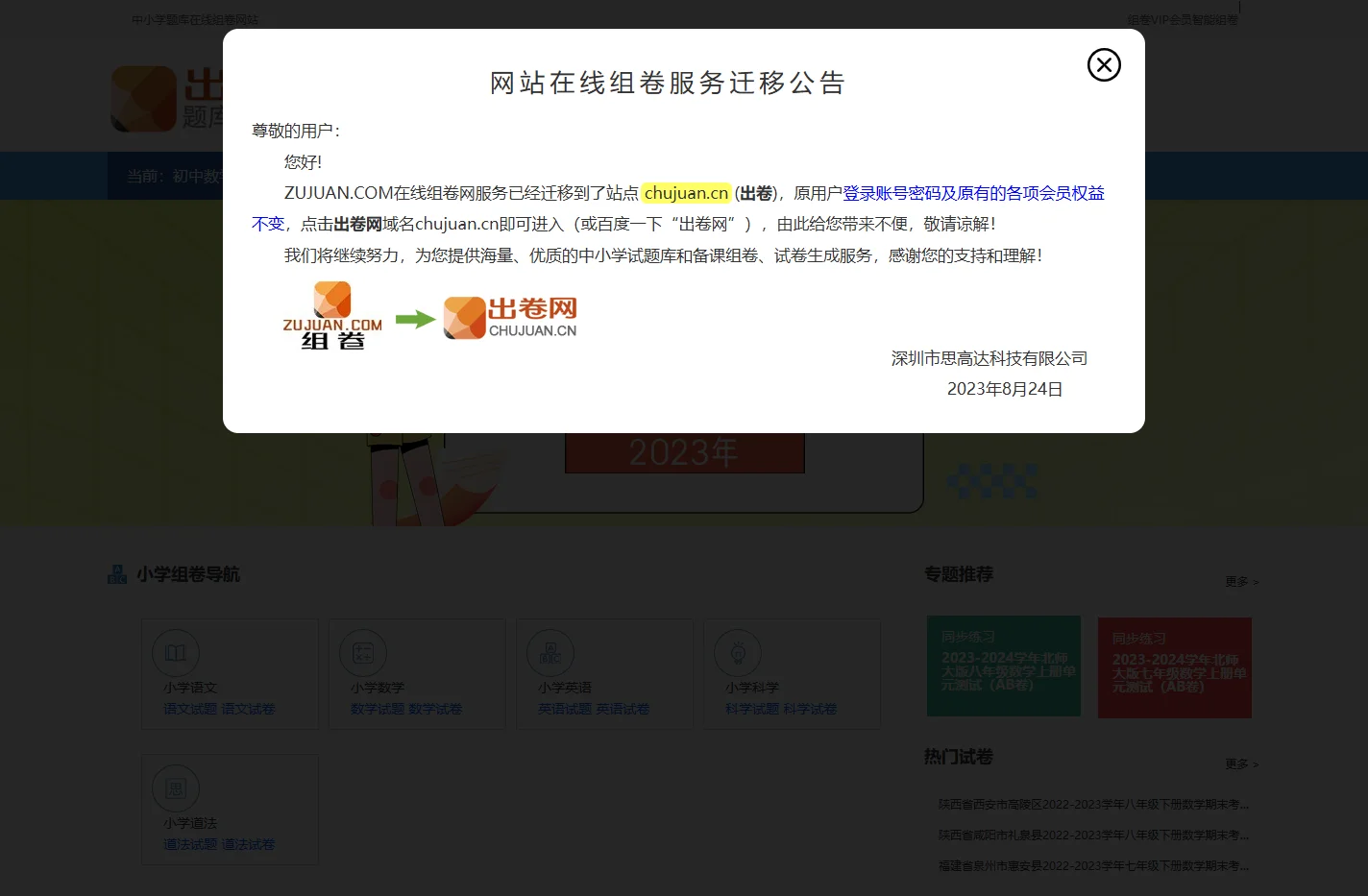Click the dialog title 网站在线组卷服务迁移公告
Image resolution: width=1368 pixels, height=896 pixels.
pos(669,84)
